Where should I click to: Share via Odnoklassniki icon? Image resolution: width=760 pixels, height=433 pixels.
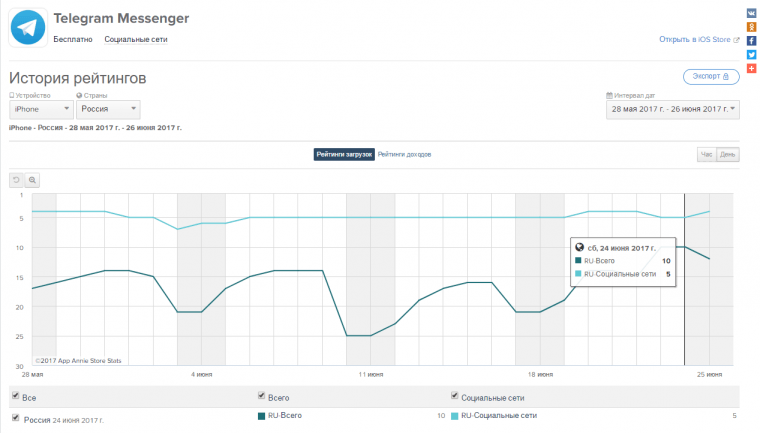[751, 27]
